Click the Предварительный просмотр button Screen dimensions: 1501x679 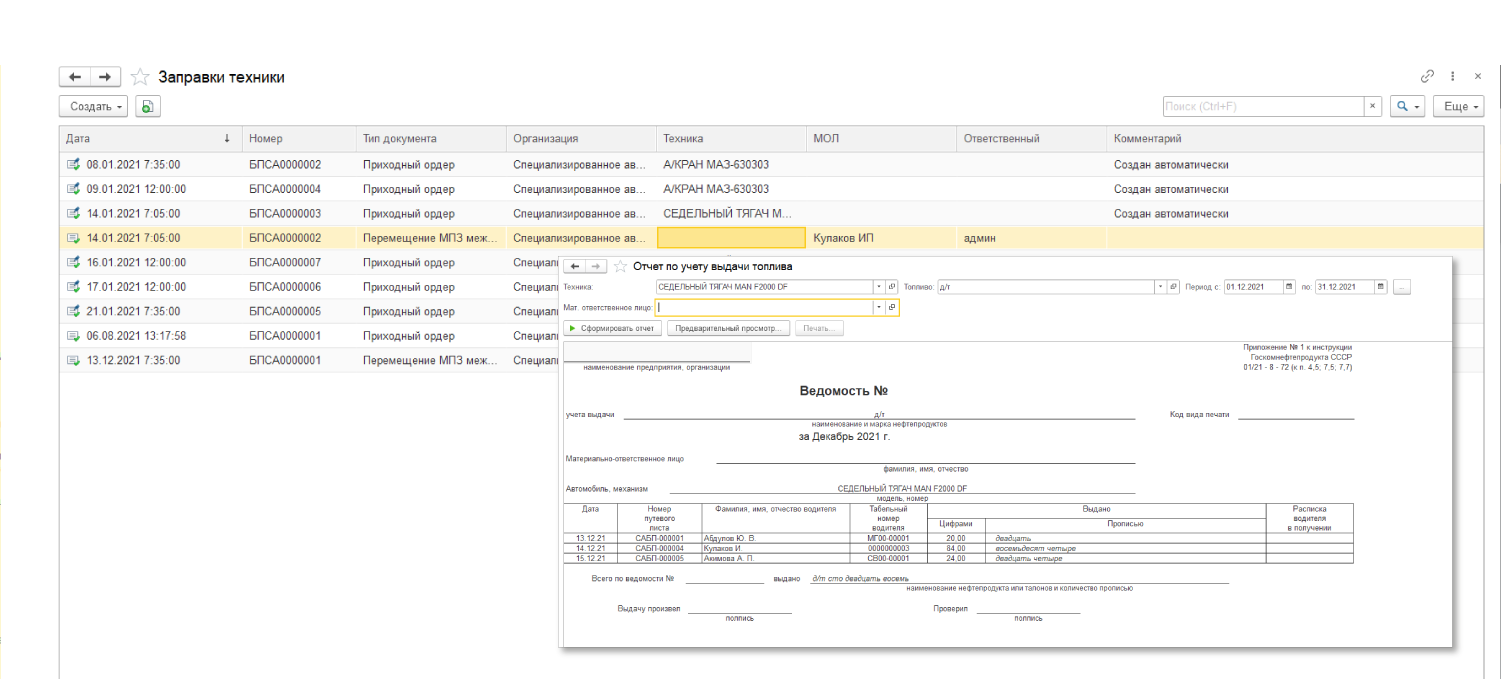(728, 328)
